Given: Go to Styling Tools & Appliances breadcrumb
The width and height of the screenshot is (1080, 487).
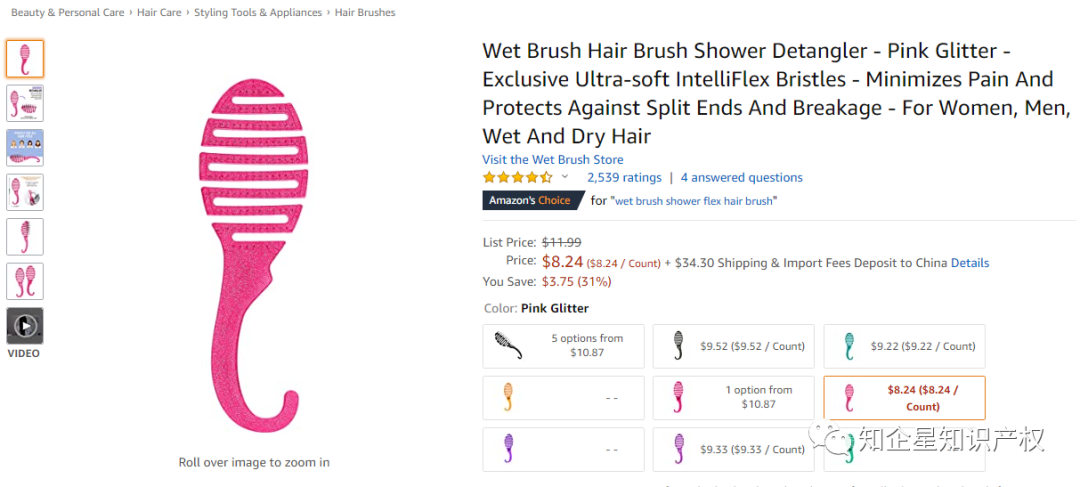Looking at the screenshot, I should [258, 12].
